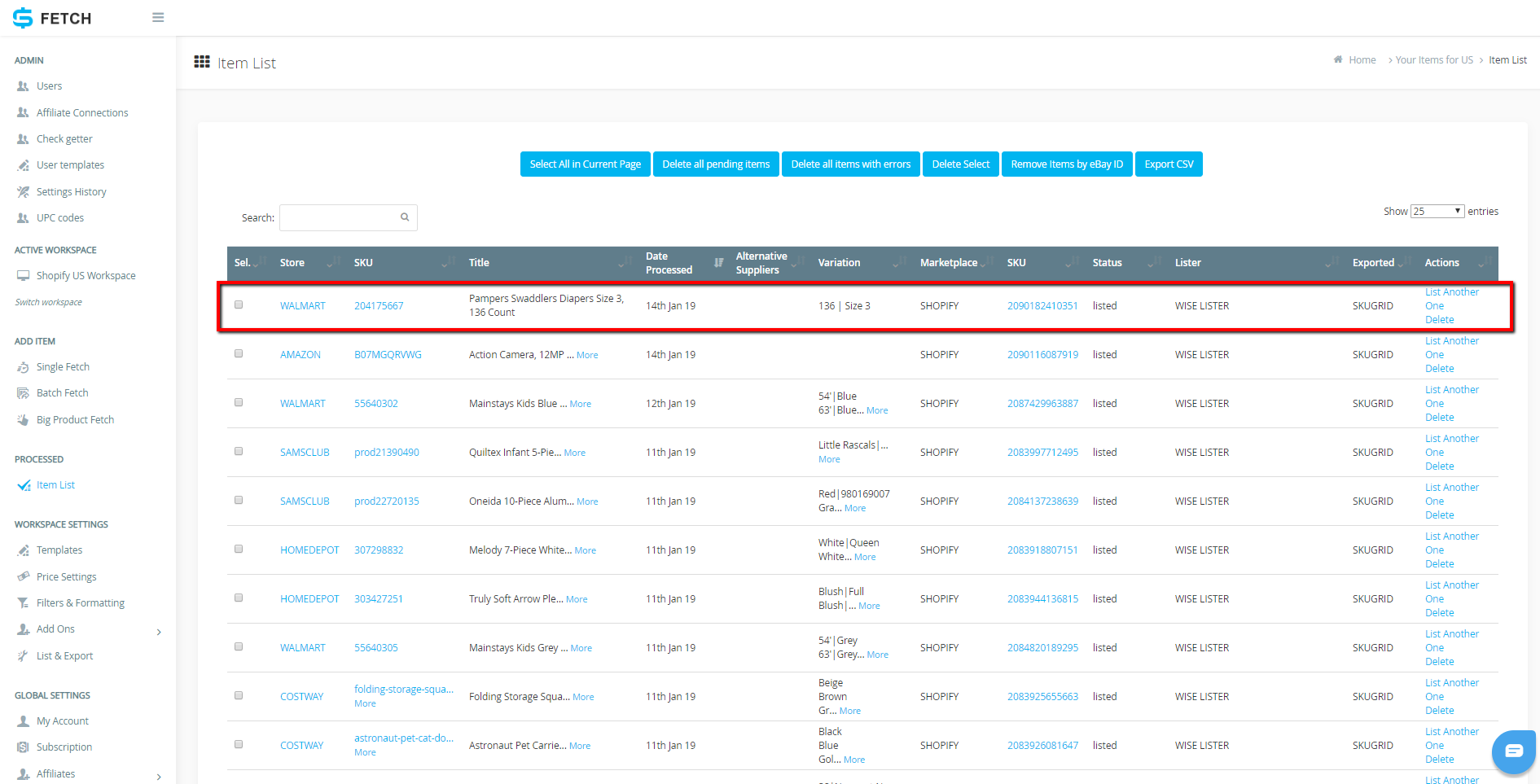The image size is (1540, 784).
Task: Go to Price Settings
Action: click(x=66, y=577)
